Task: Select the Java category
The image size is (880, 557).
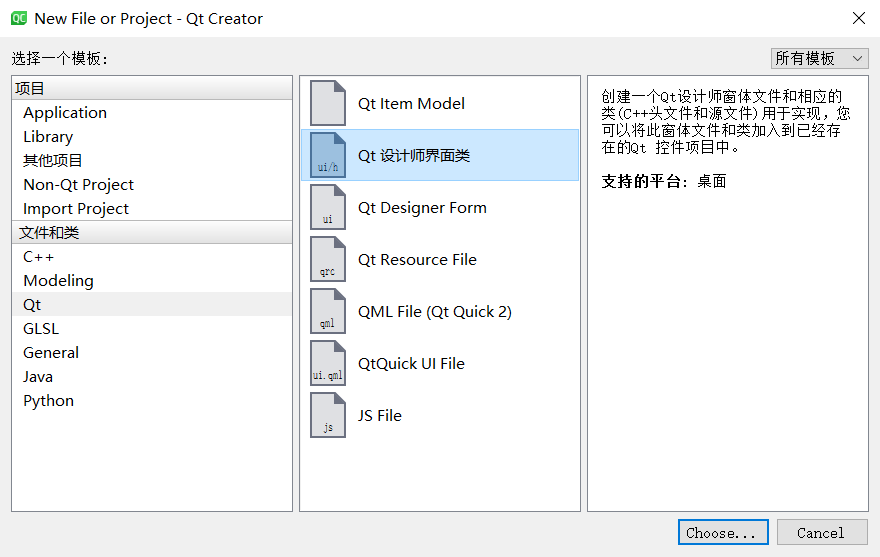Action: coord(152,377)
